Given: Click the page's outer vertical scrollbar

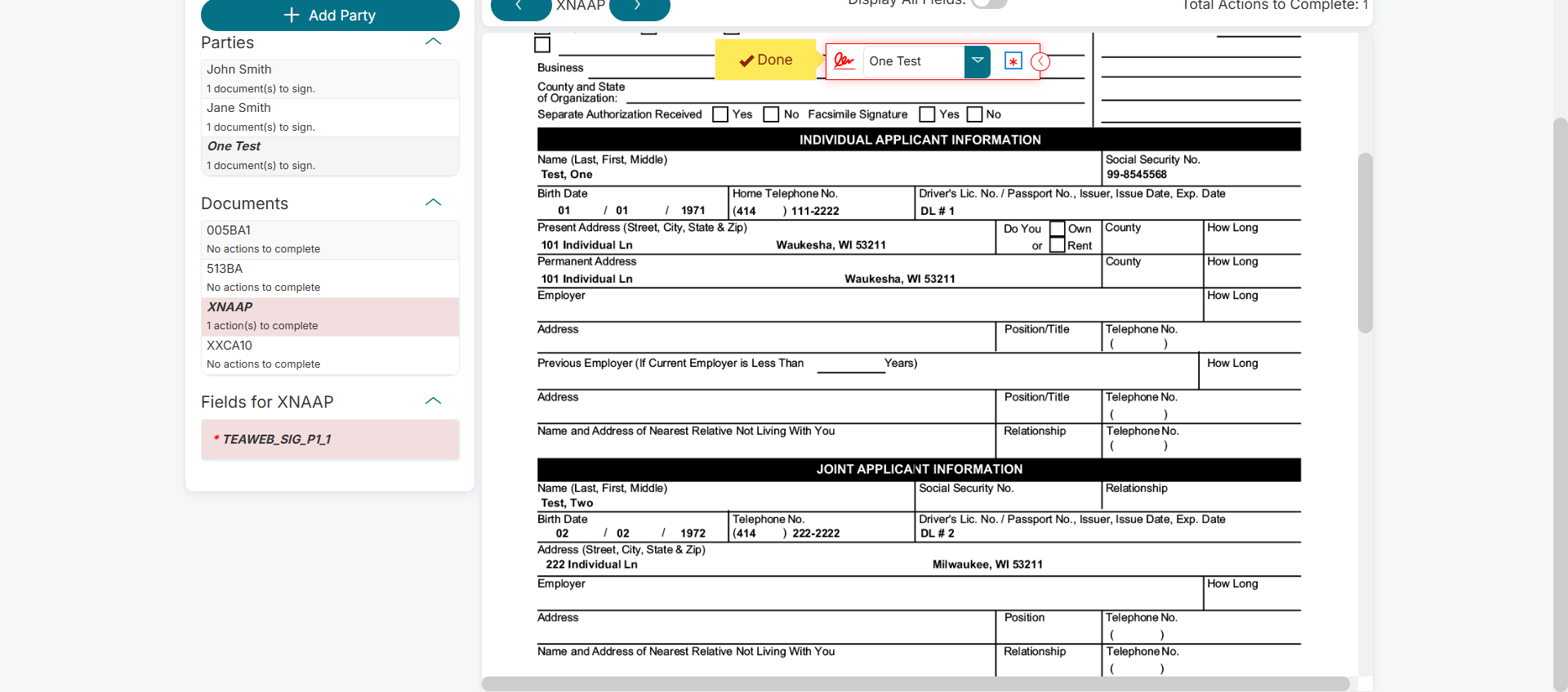Looking at the screenshot, I should (x=1560, y=404).
